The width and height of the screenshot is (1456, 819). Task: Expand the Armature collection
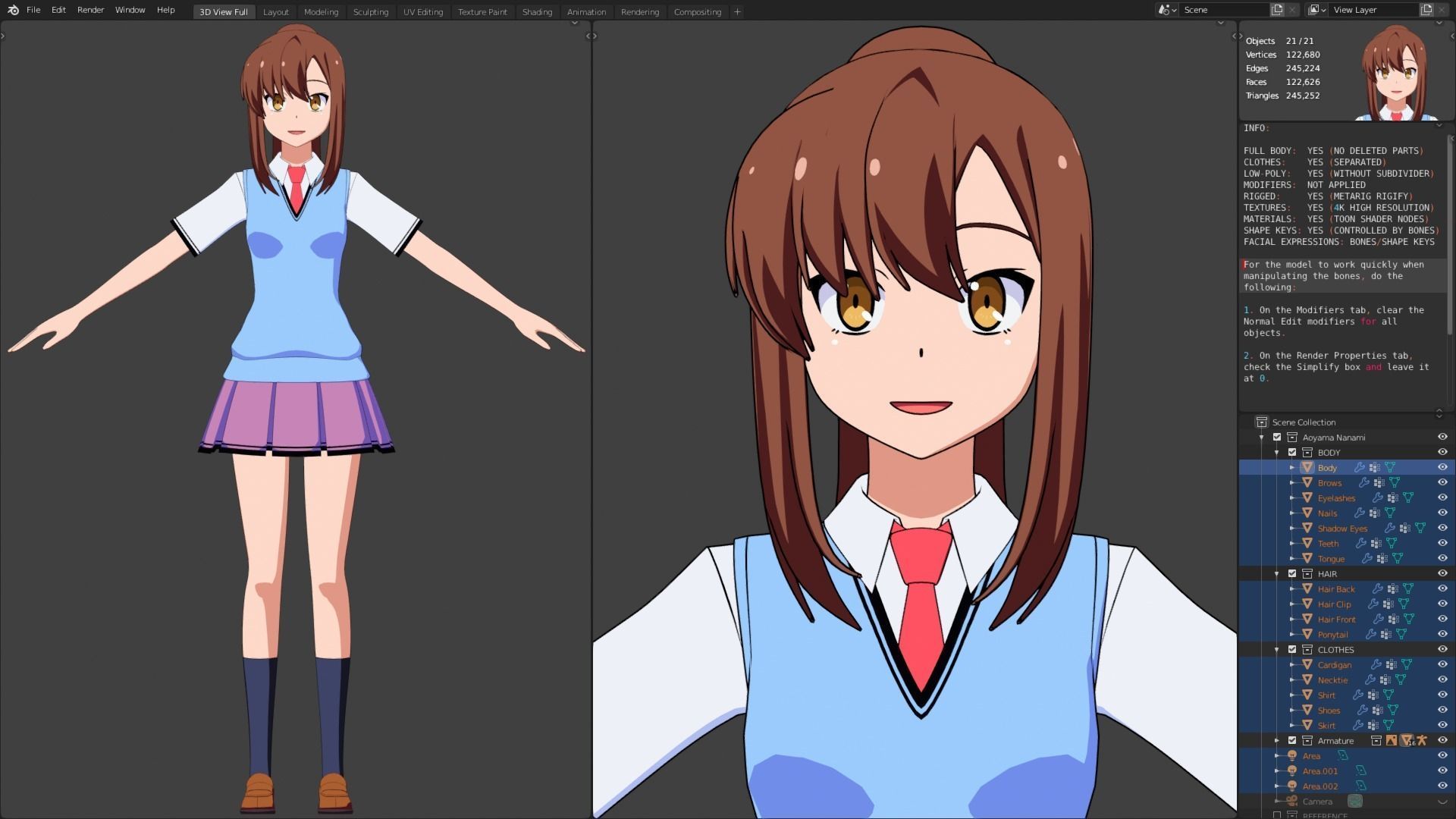click(x=1277, y=741)
